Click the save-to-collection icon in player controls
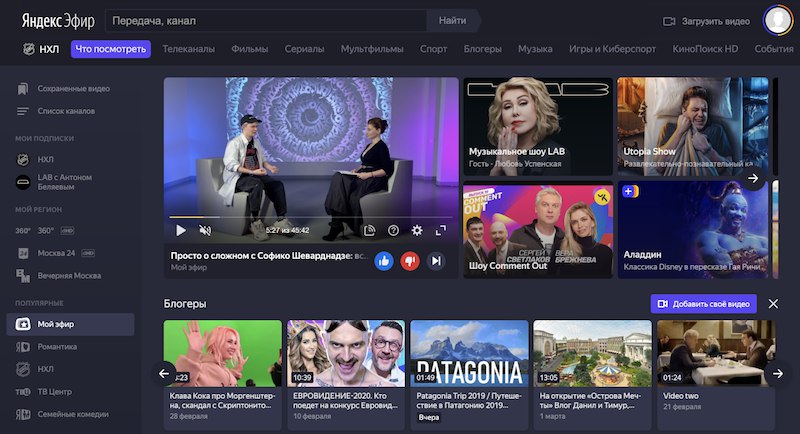Viewport: 800px width, 434px height. (x=369, y=231)
